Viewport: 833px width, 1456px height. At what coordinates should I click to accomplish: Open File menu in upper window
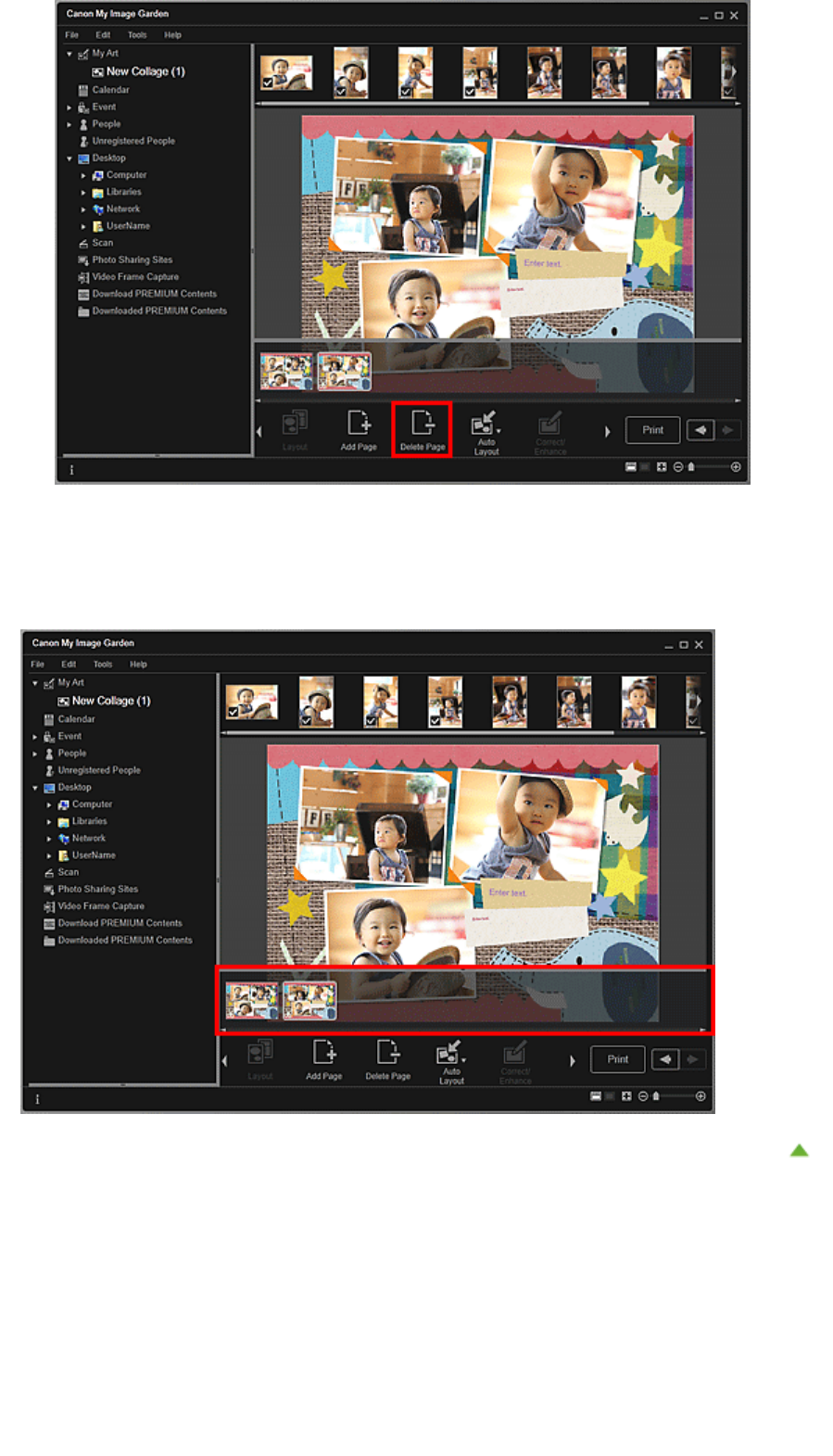pyautogui.click(x=71, y=35)
